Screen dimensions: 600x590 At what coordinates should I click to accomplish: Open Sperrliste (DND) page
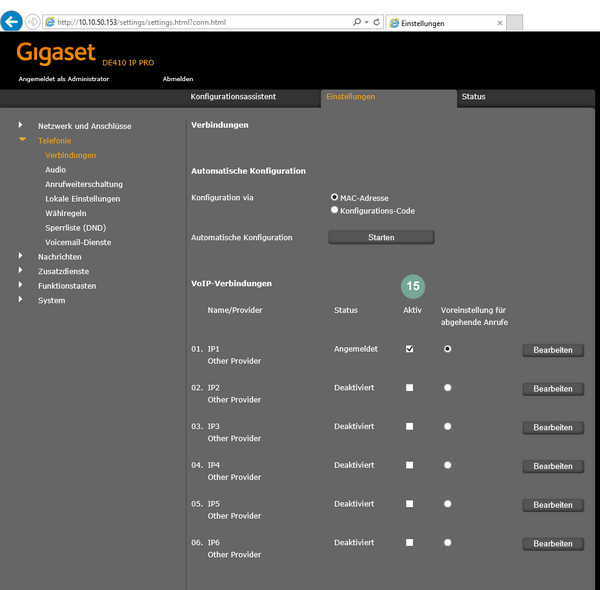point(75,228)
